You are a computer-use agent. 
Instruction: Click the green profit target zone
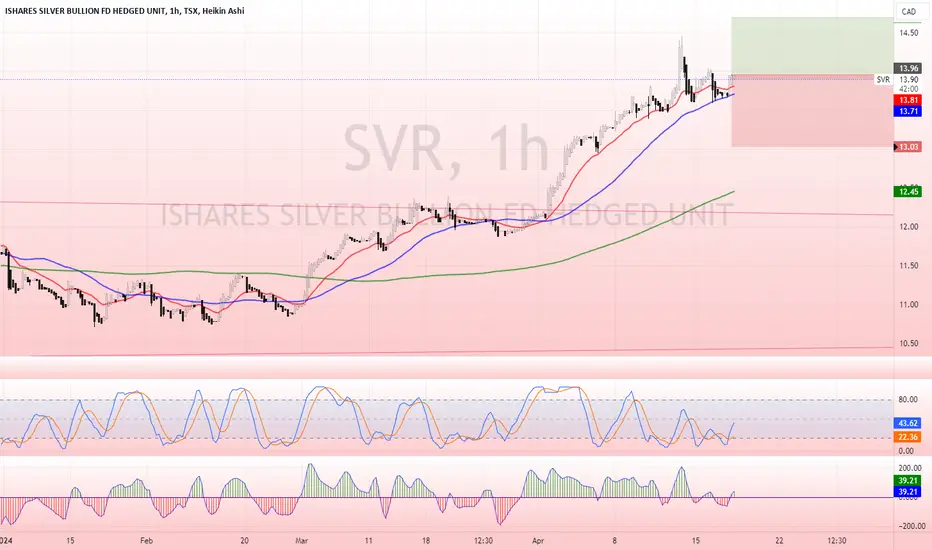(812, 46)
